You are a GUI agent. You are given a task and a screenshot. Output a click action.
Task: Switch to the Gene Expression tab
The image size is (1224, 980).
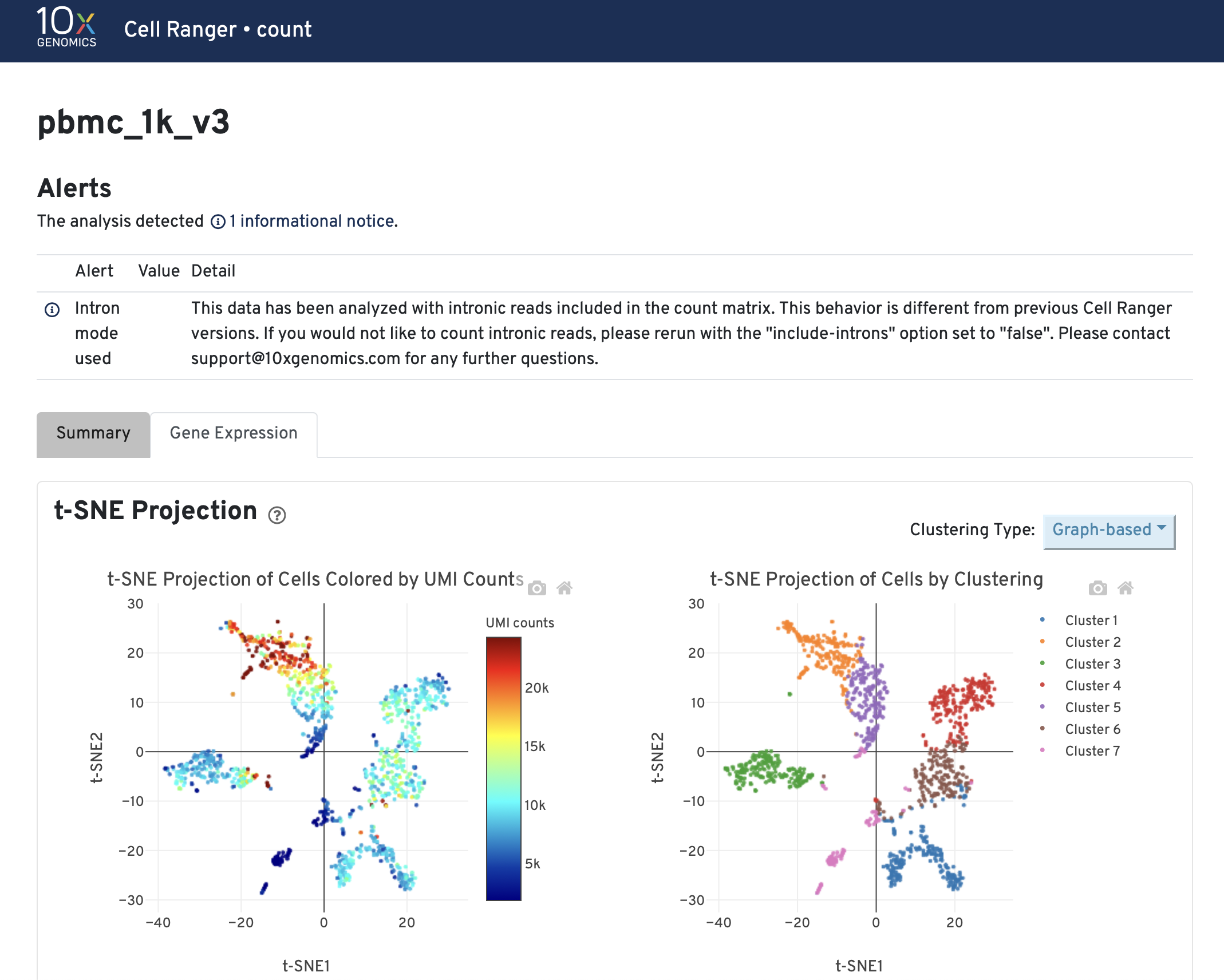(x=234, y=433)
